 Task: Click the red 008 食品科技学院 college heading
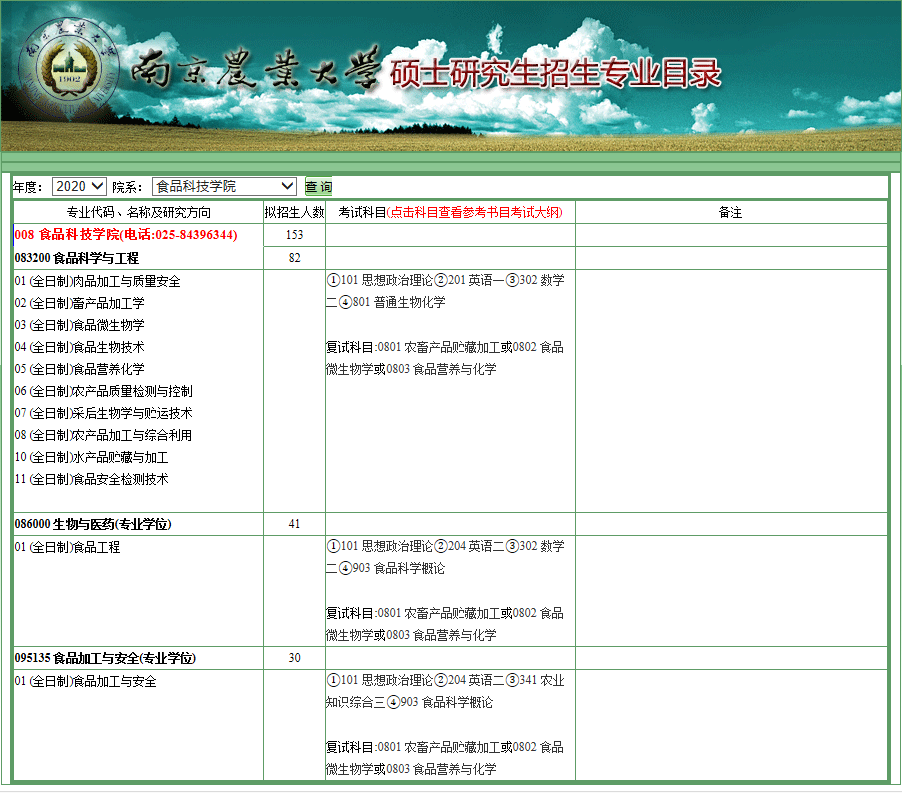(126, 235)
